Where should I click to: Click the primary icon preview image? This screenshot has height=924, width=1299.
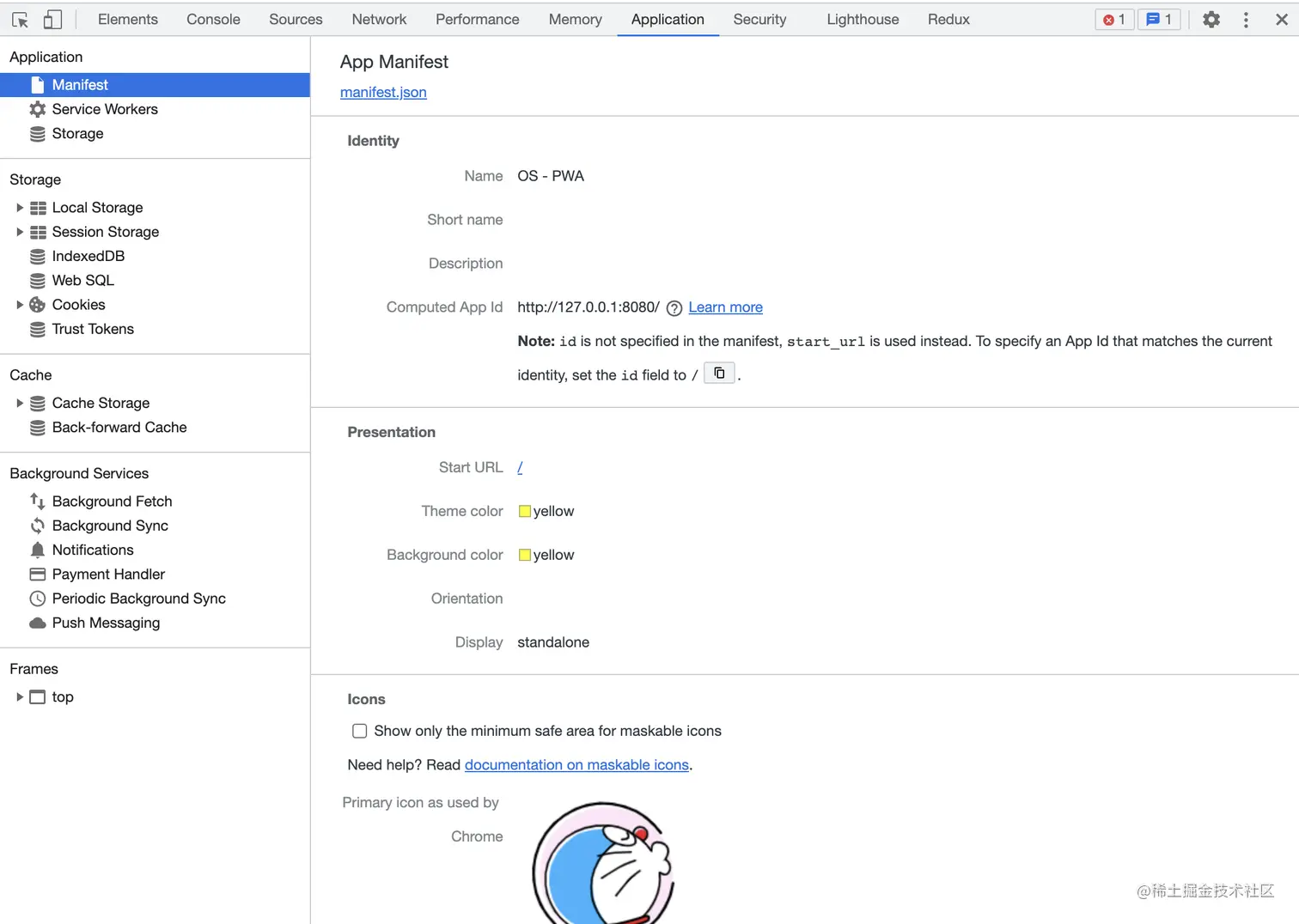click(x=603, y=863)
